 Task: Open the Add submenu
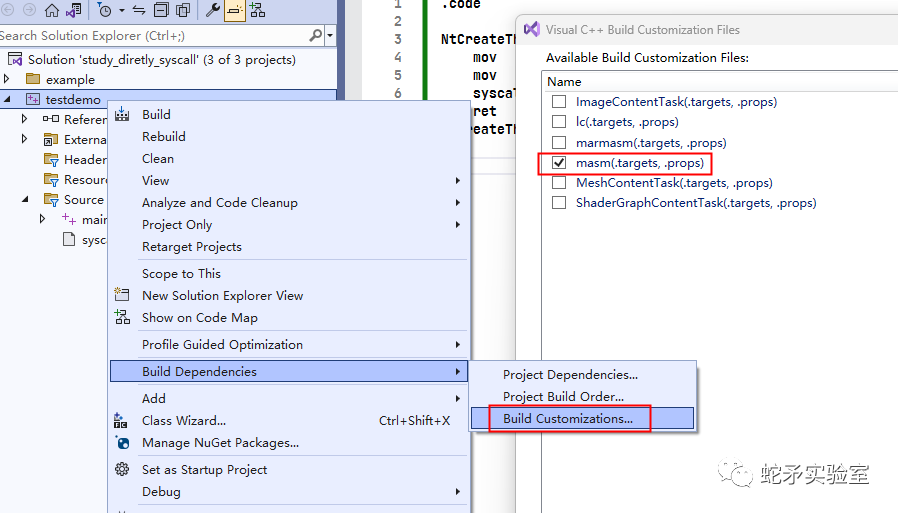pyautogui.click(x=289, y=398)
